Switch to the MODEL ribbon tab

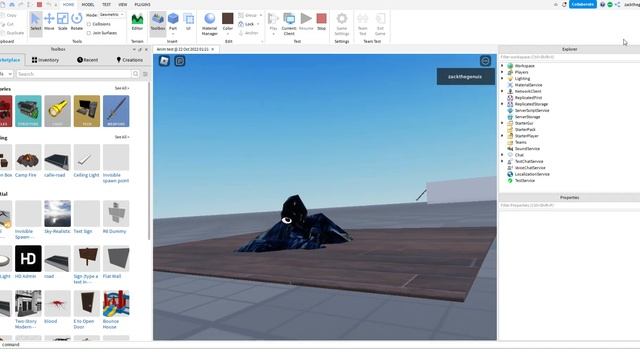[88, 4]
